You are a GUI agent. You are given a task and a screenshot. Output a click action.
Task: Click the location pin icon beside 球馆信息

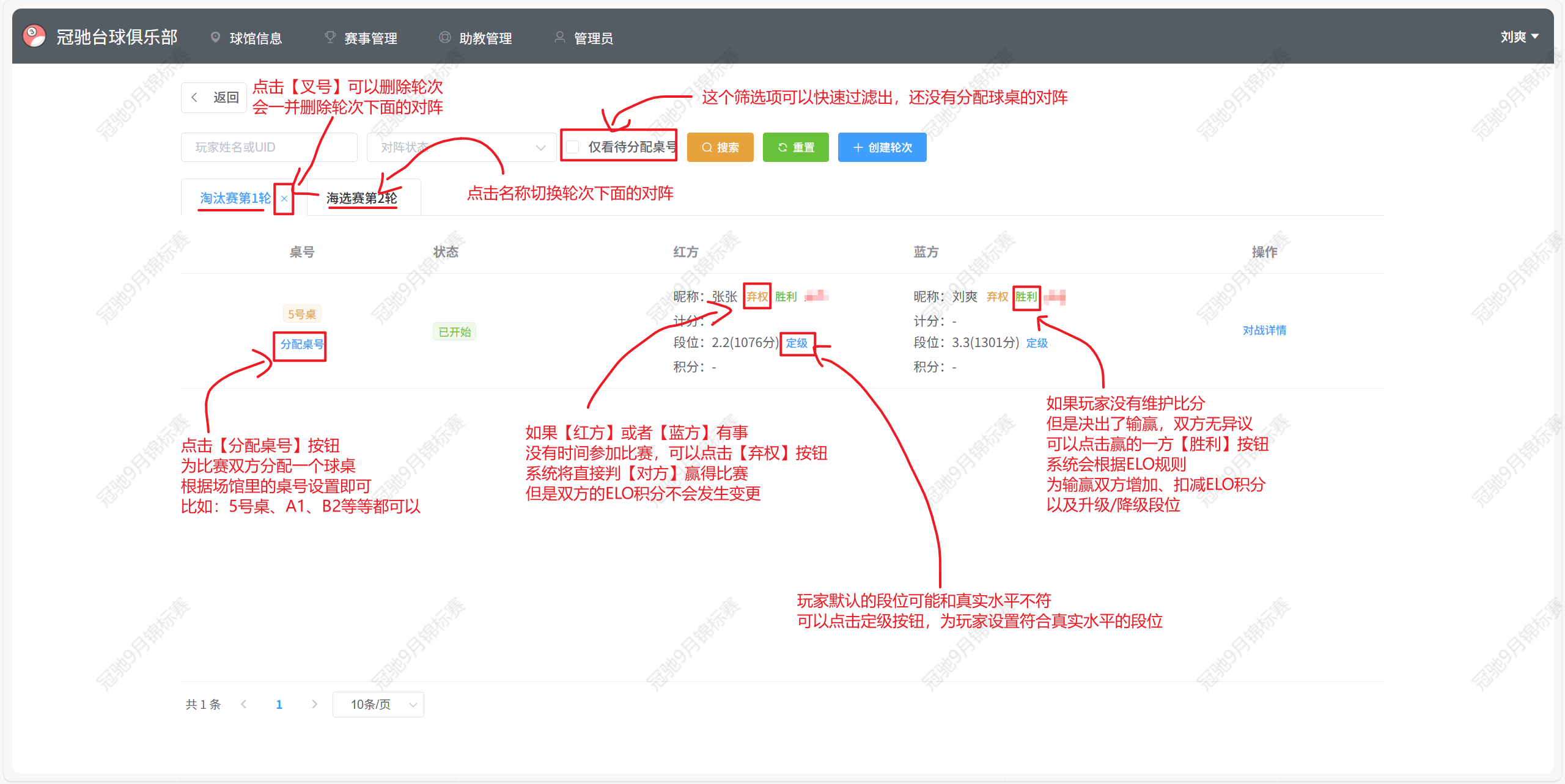coord(215,37)
